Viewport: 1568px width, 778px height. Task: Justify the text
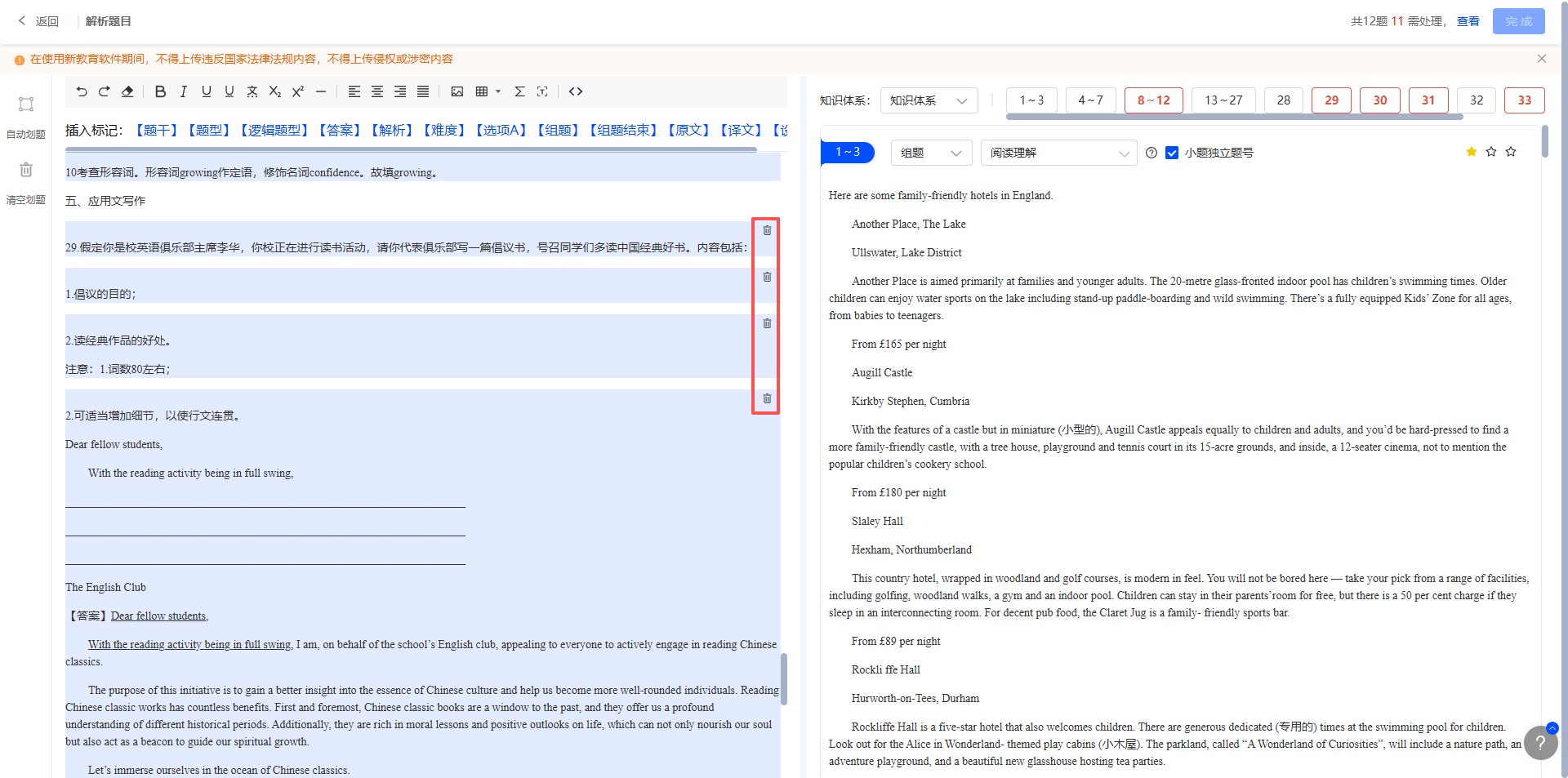tap(423, 91)
